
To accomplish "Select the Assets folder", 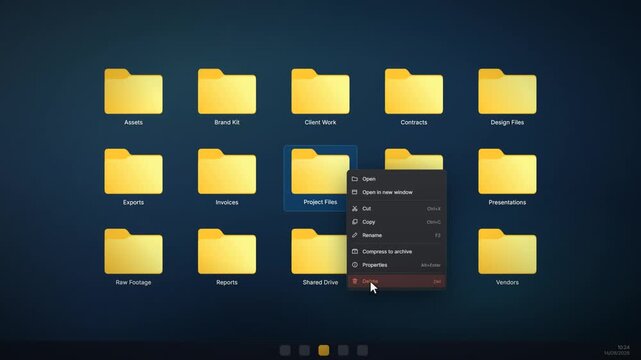I will point(133,97).
